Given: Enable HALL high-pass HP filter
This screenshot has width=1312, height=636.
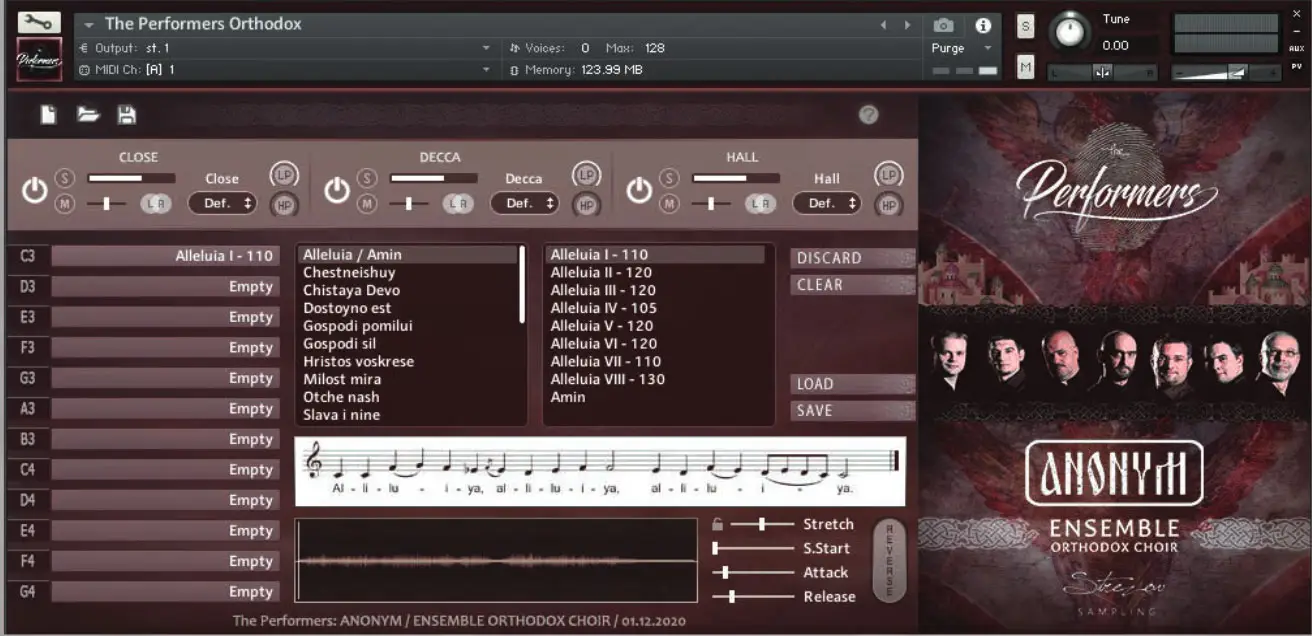Looking at the screenshot, I should coord(888,205).
